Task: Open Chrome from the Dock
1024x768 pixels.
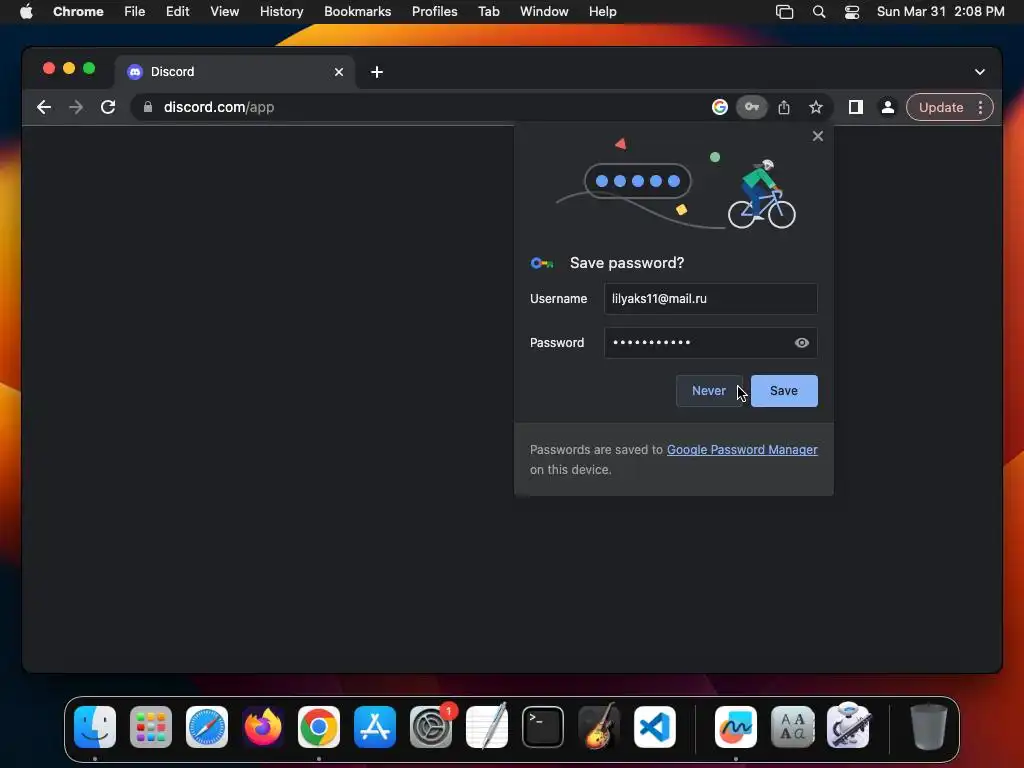Action: point(319,727)
